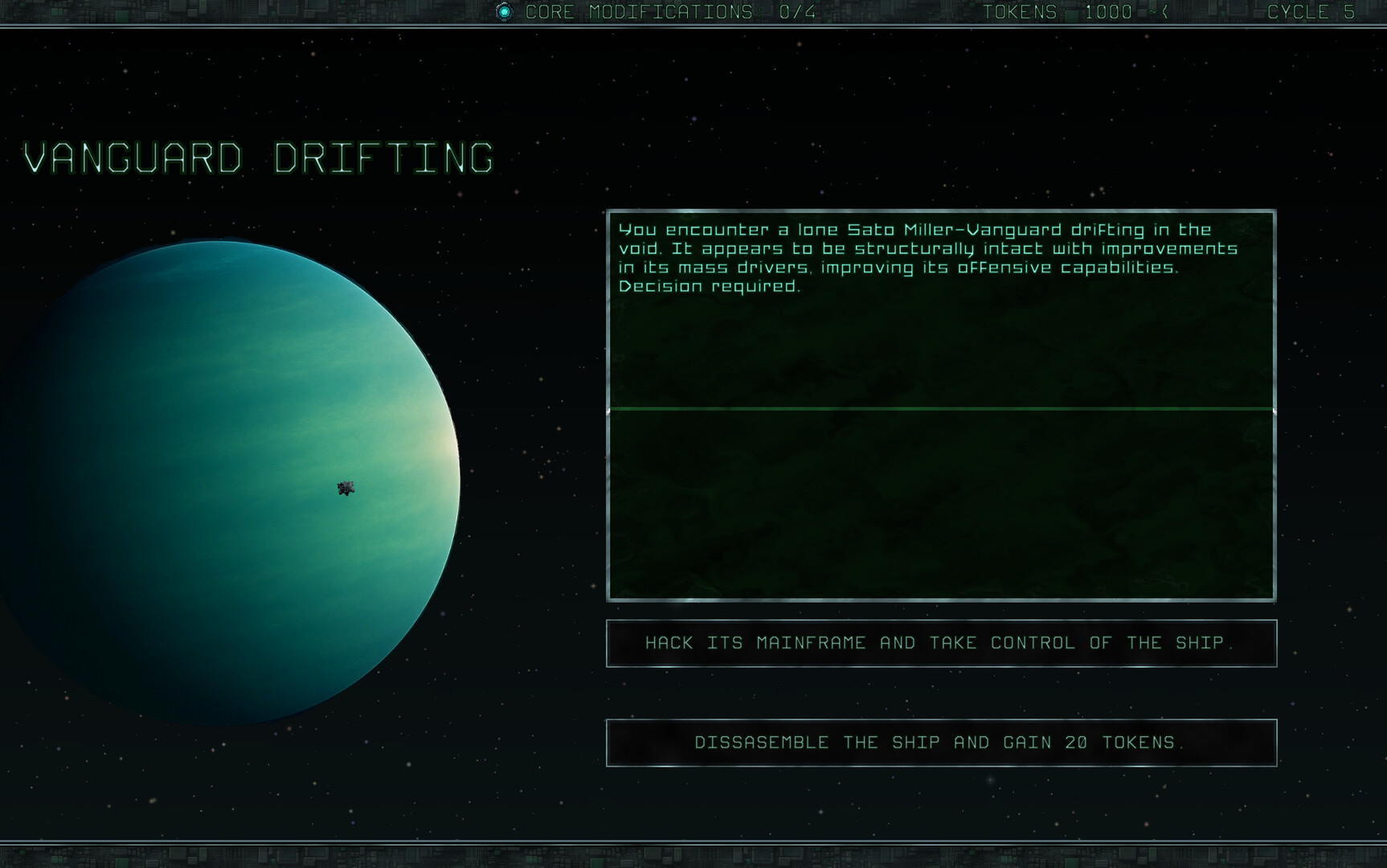Choose 'Hack its mainframe and take control'
This screenshot has height=868, width=1387.
coord(940,643)
